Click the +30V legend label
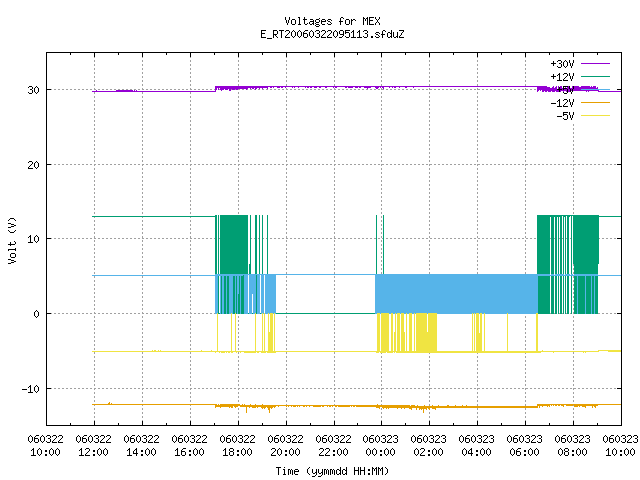This screenshot has height=480, width=640. [562, 64]
